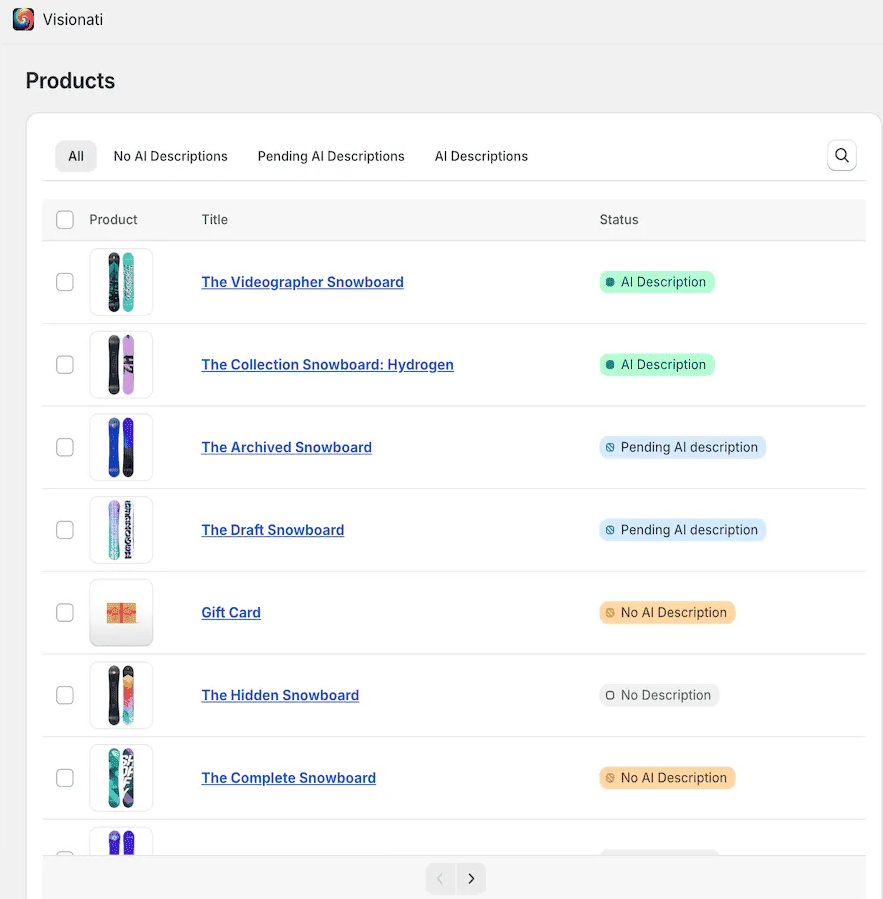Select all products with the header checkbox
The height and width of the screenshot is (899, 883).
pyautogui.click(x=64, y=219)
